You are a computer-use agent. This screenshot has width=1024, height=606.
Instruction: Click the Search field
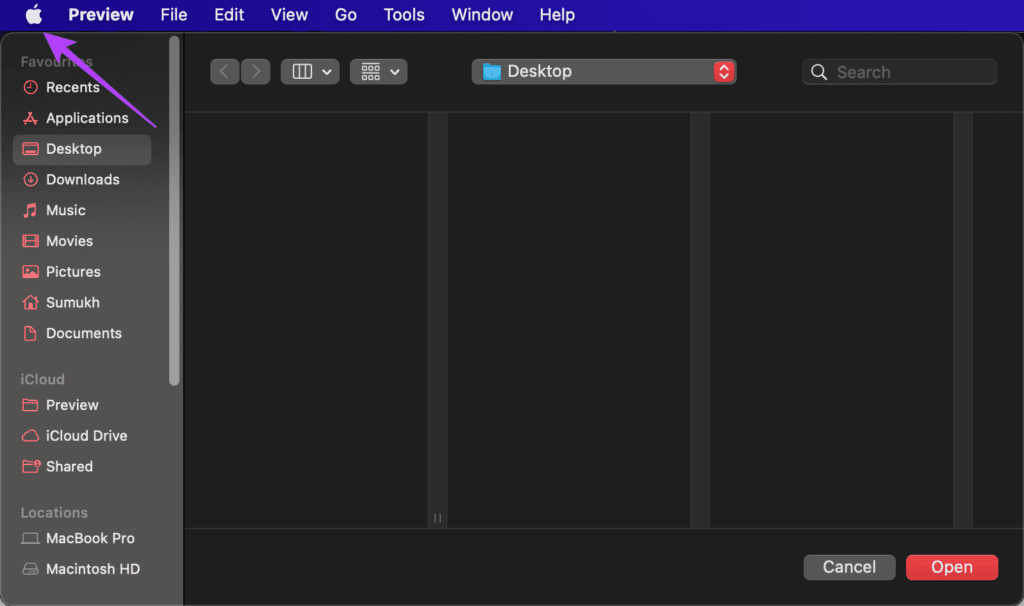899,72
